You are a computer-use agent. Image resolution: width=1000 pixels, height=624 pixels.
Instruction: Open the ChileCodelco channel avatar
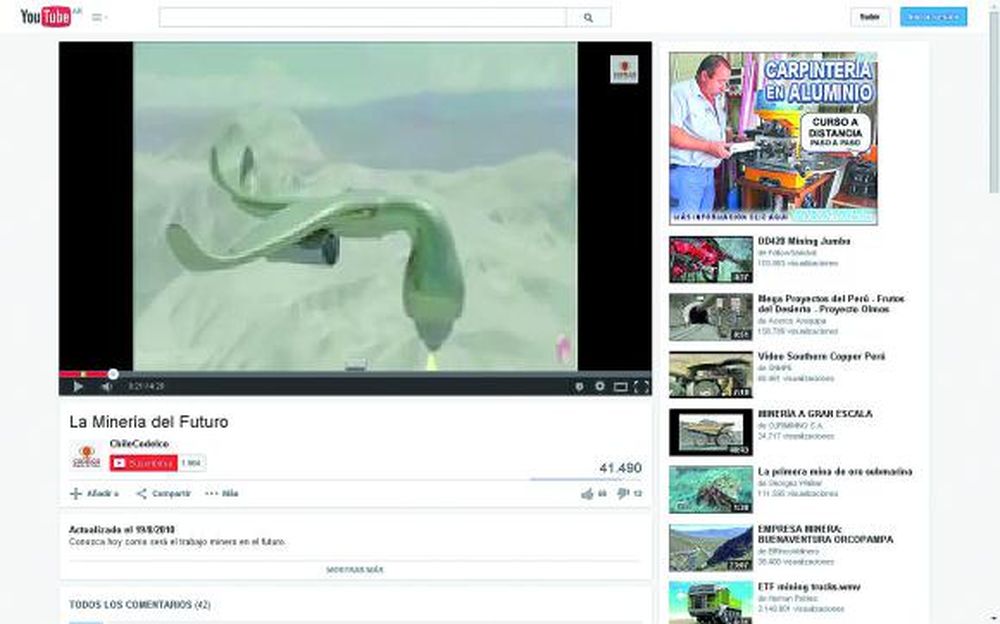point(86,456)
